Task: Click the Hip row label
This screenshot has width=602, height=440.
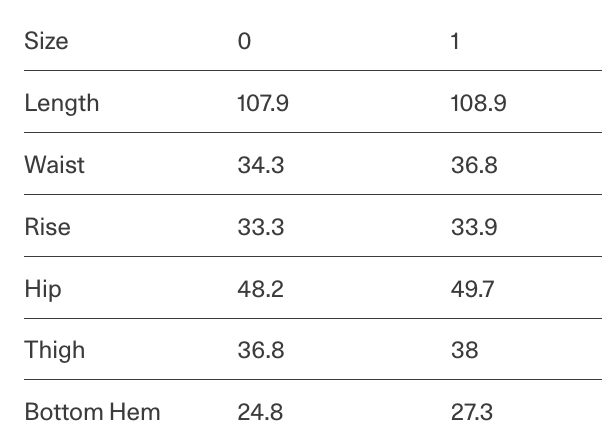Action: (x=43, y=289)
